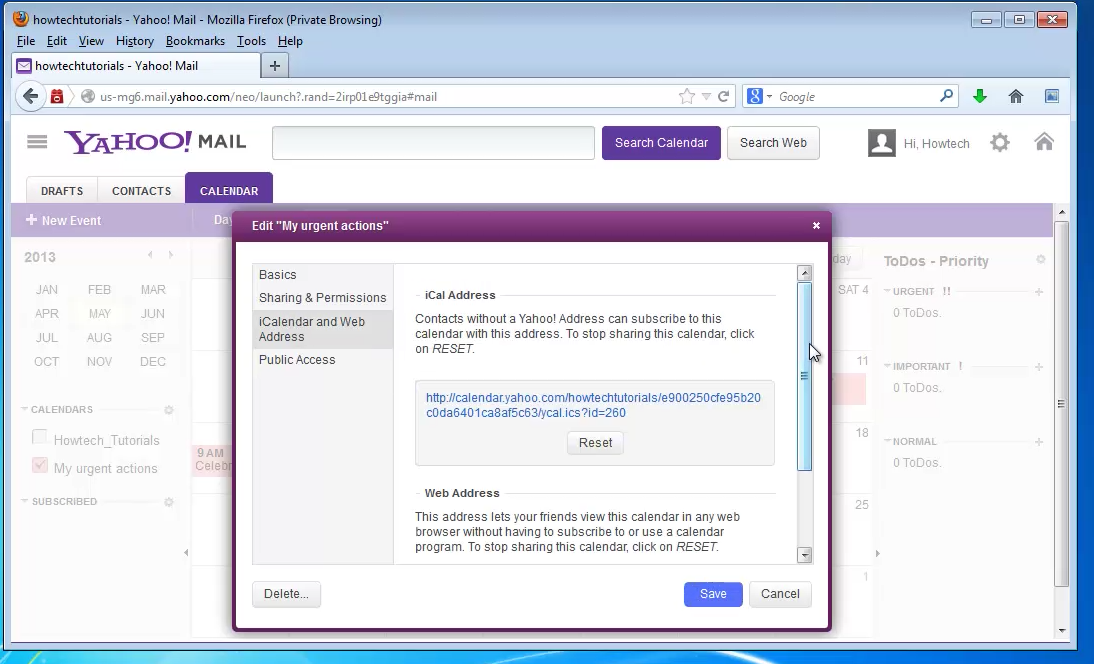Collapse the left sidebar arrow
This screenshot has width=1094, height=664.
coord(186,552)
